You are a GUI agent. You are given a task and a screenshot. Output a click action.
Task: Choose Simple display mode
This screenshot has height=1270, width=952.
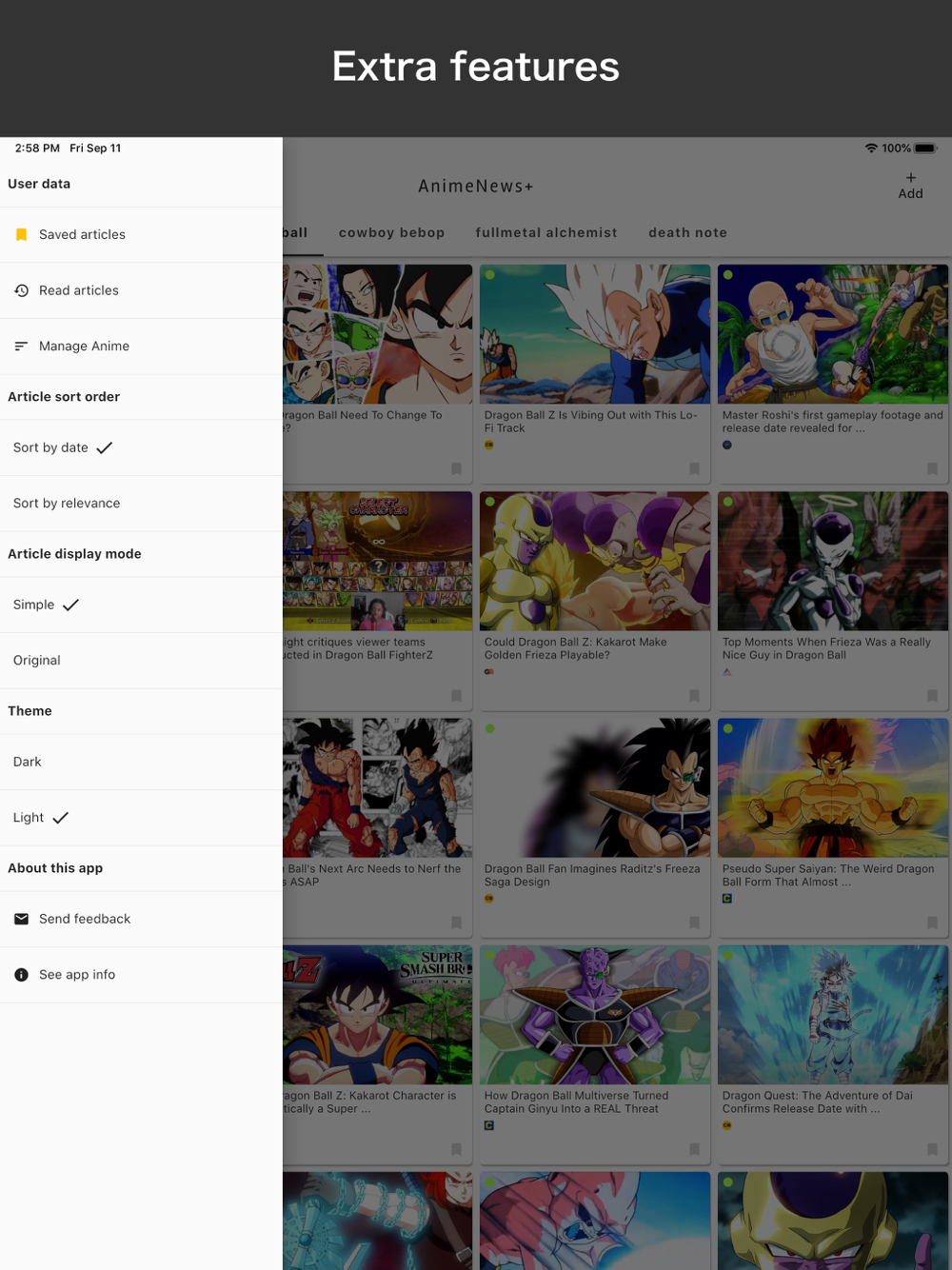coord(141,605)
